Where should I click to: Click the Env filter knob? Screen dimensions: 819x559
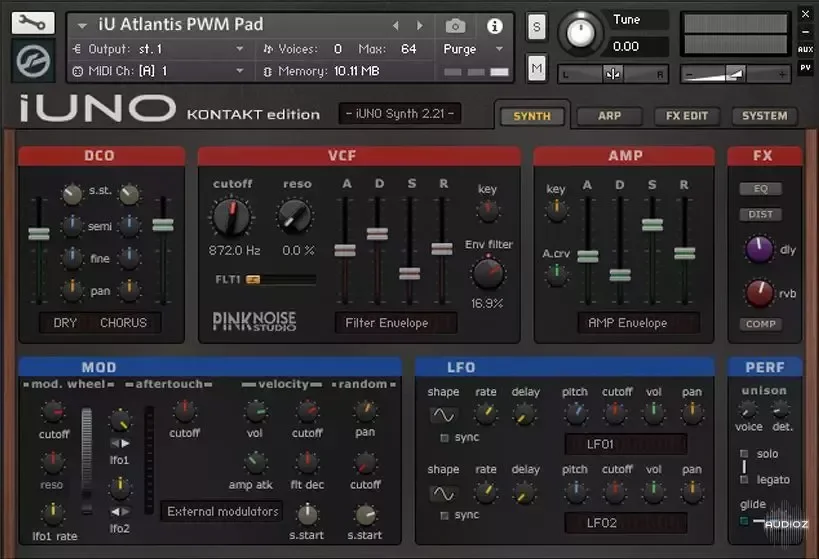(x=488, y=273)
